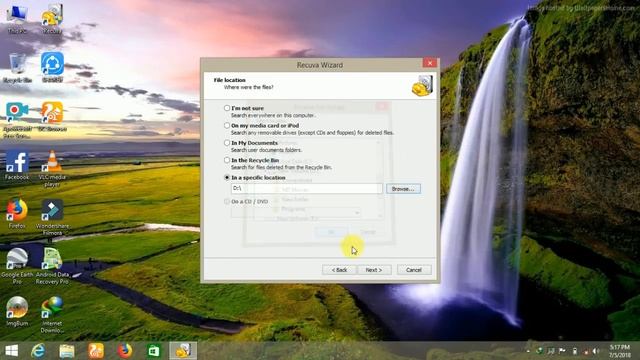Click the Browse... button
This screenshot has height=360, width=640.
pyautogui.click(x=403, y=189)
